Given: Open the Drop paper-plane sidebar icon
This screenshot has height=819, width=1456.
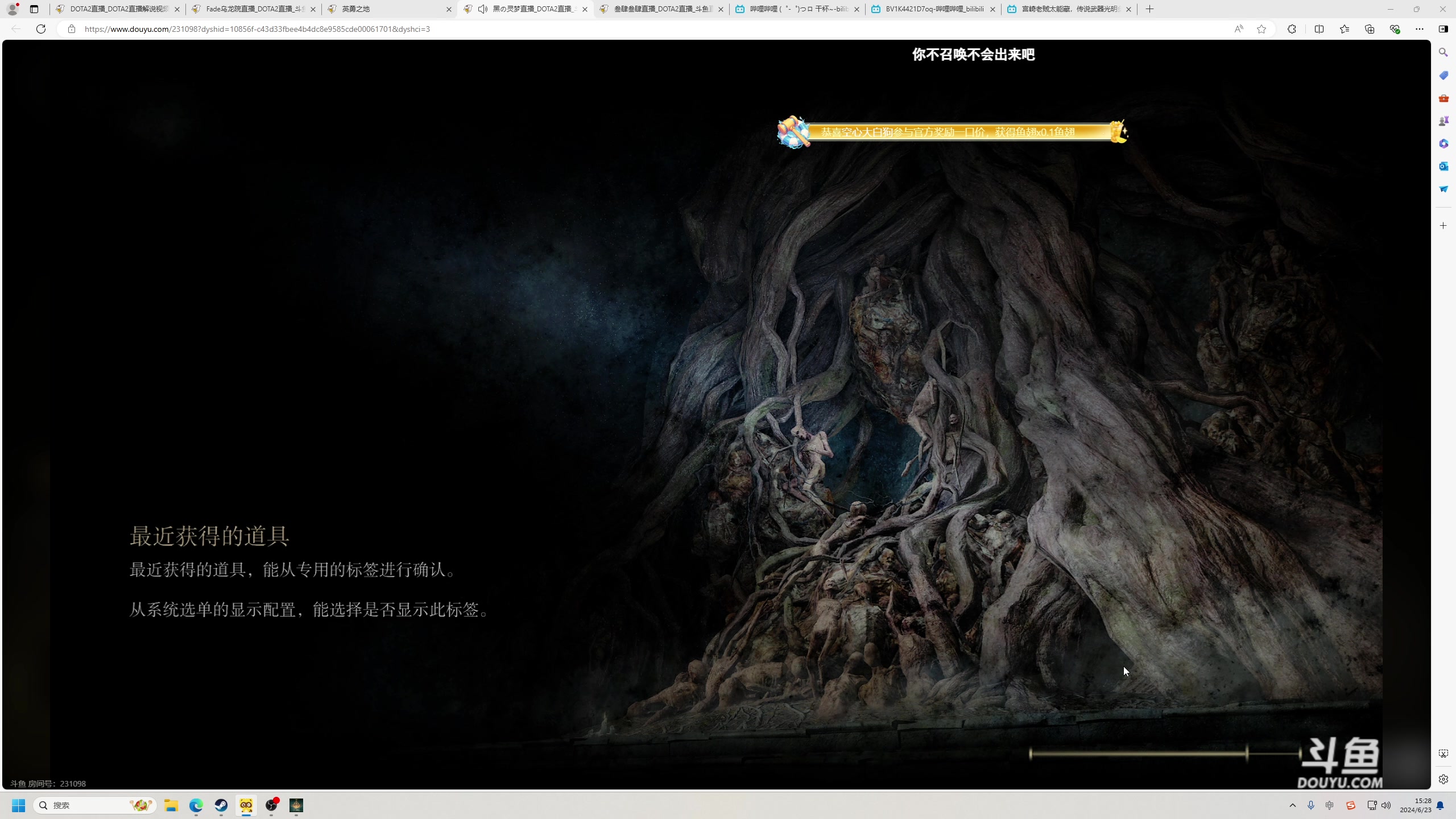Looking at the screenshot, I should tap(1443, 189).
